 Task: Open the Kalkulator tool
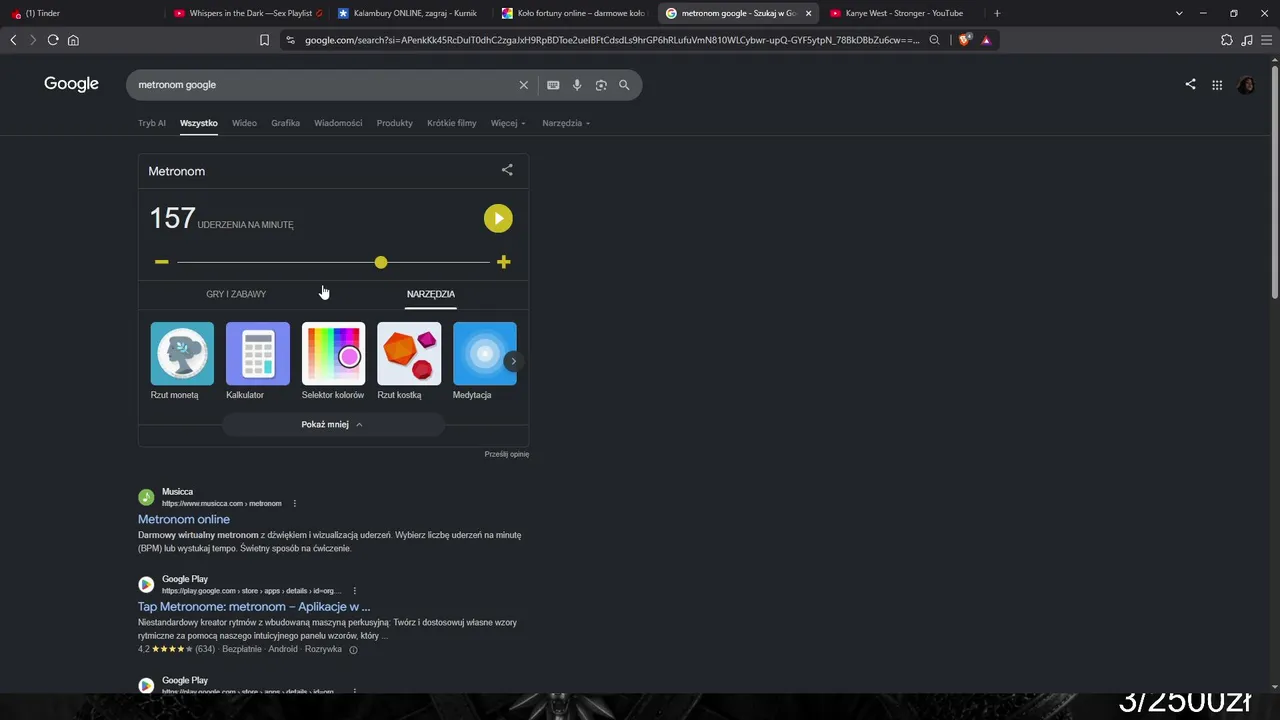tap(258, 361)
